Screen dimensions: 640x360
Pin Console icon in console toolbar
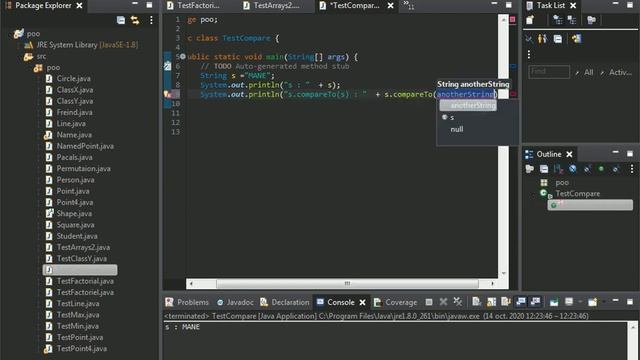click(x=554, y=302)
